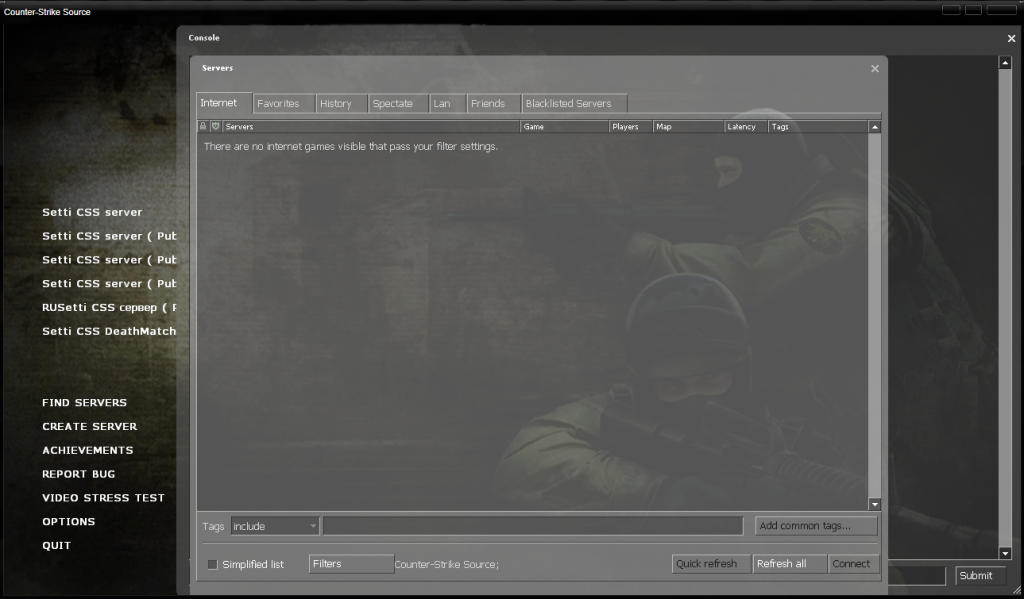The width and height of the screenshot is (1024, 599).
Task: Focus the tags text input field
Action: tap(533, 526)
